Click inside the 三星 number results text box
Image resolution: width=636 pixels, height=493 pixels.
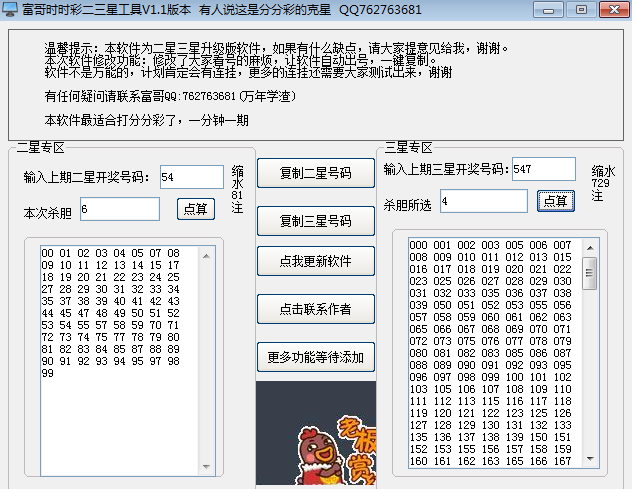point(490,350)
